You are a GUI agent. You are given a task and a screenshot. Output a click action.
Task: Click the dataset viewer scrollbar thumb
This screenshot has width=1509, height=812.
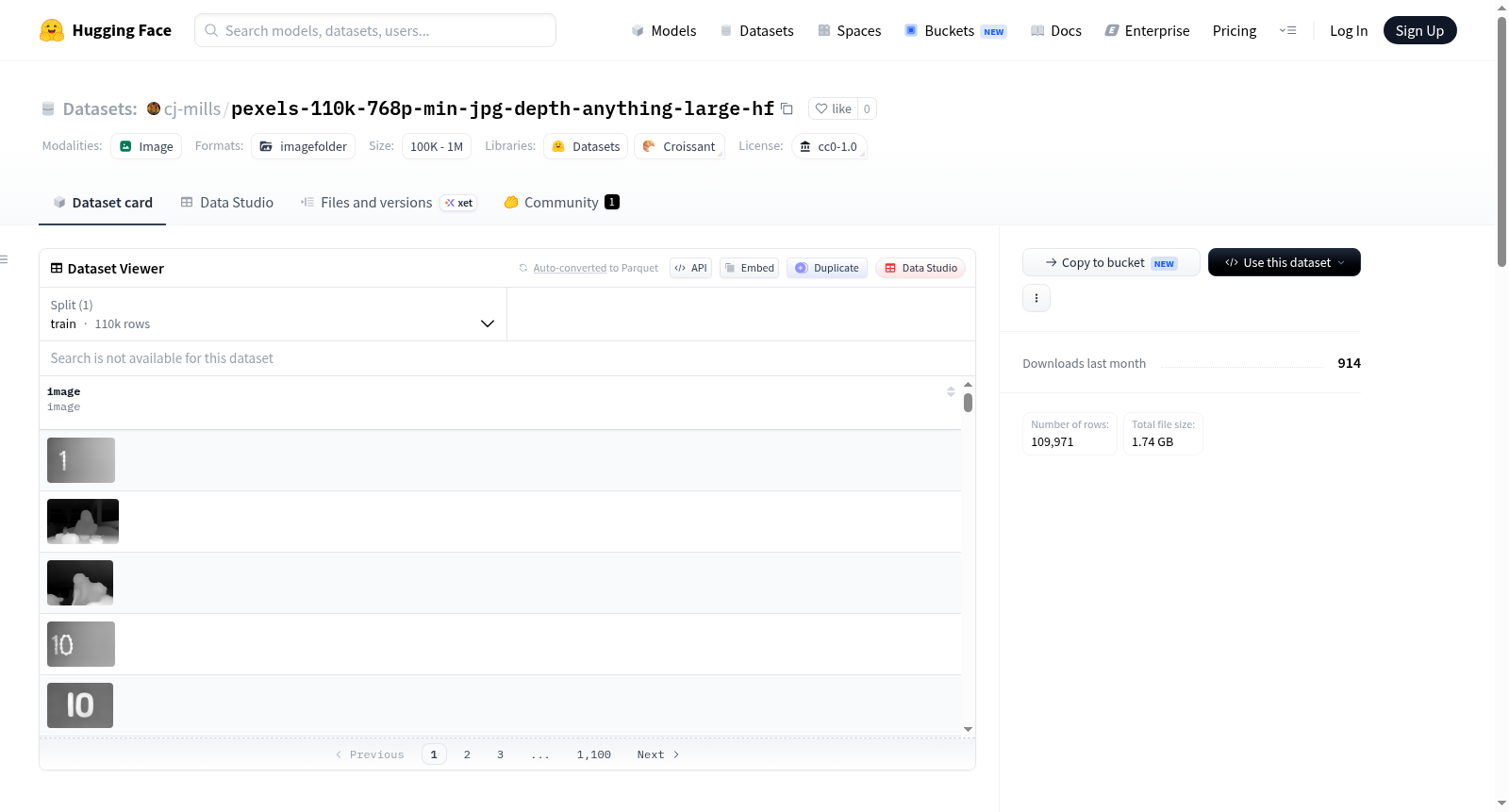tap(968, 403)
